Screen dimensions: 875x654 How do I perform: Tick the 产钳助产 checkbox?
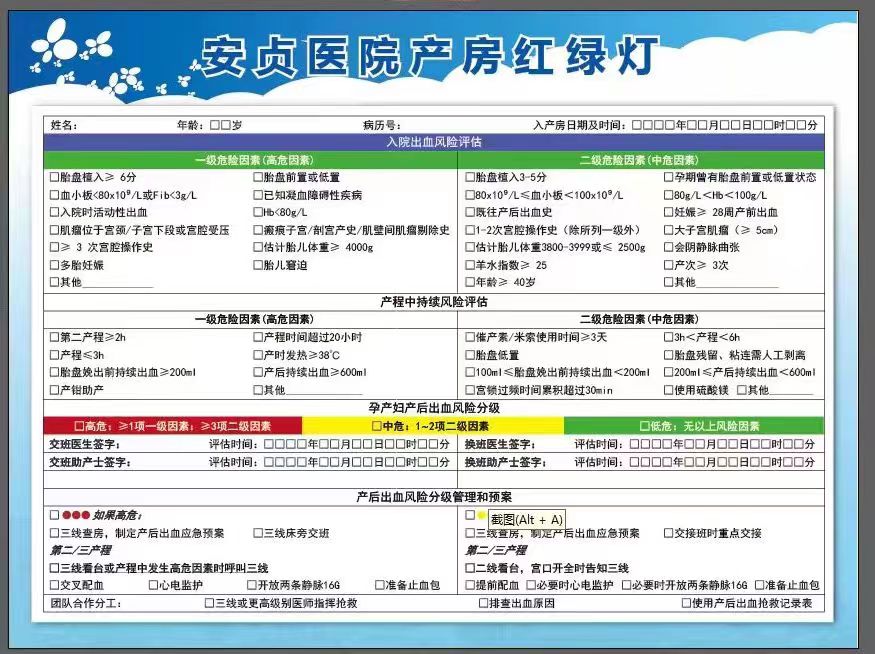[54, 390]
